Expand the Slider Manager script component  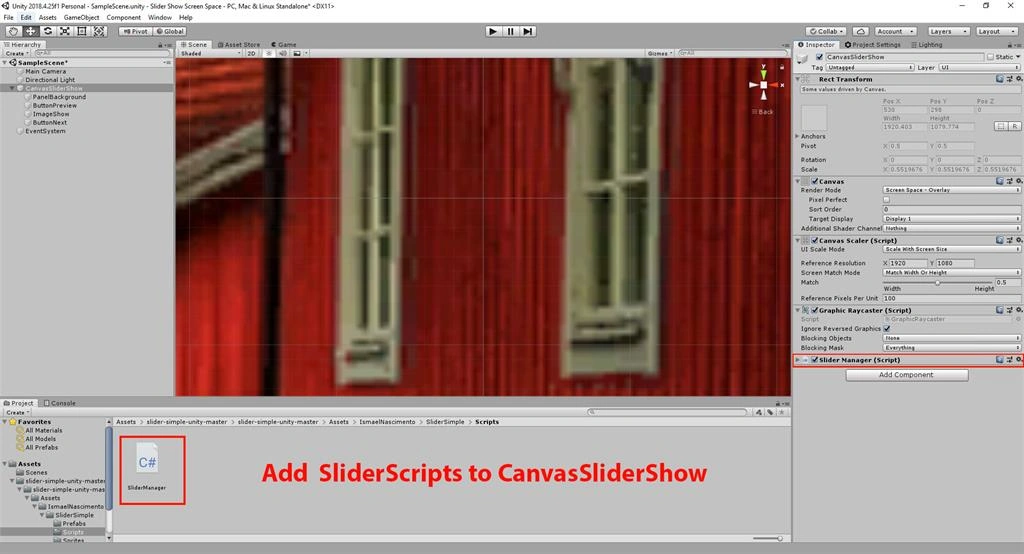pos(797,359)
